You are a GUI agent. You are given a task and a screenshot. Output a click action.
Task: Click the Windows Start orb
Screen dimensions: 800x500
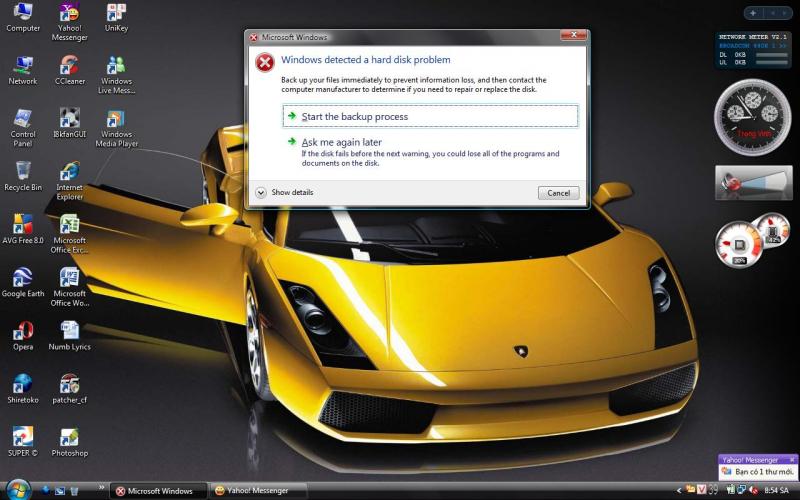click(x=17, y=490)
